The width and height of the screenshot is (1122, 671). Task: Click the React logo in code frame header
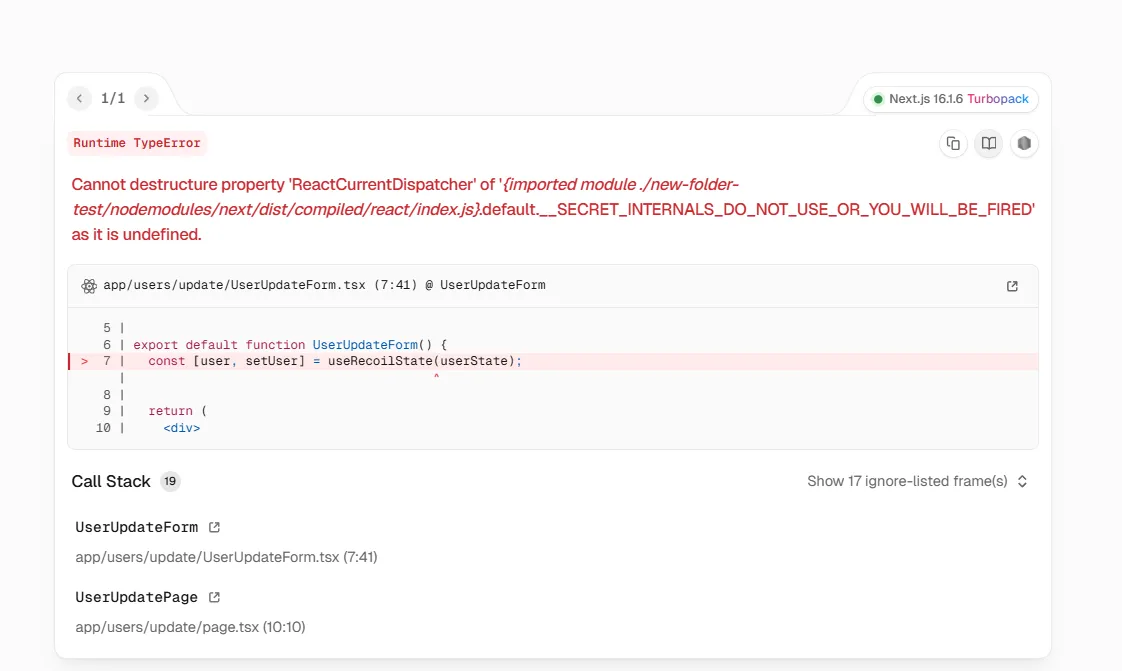tap(89, 286)
